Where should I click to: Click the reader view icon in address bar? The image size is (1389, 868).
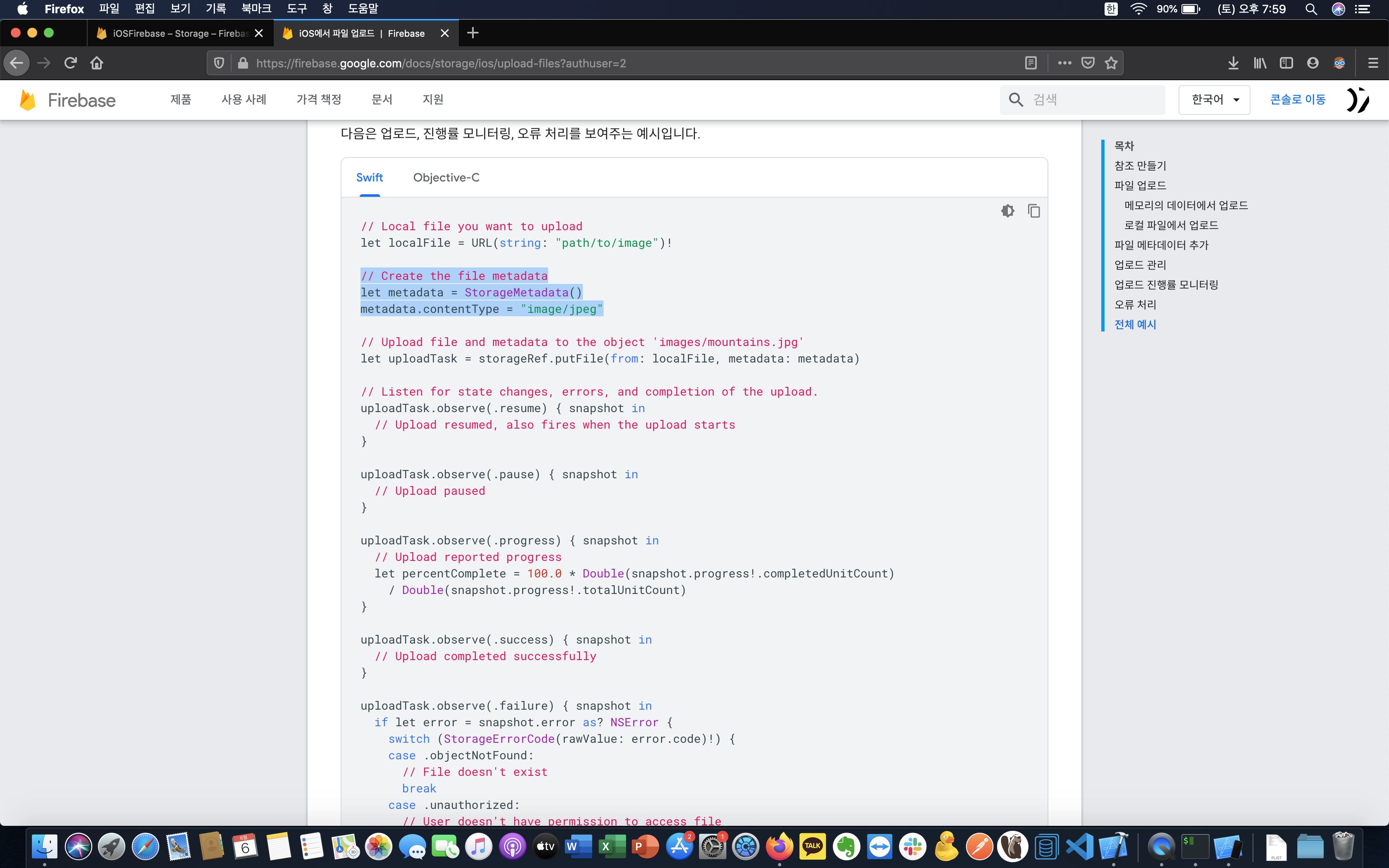pyautogui.click(x=1031, y=63)
